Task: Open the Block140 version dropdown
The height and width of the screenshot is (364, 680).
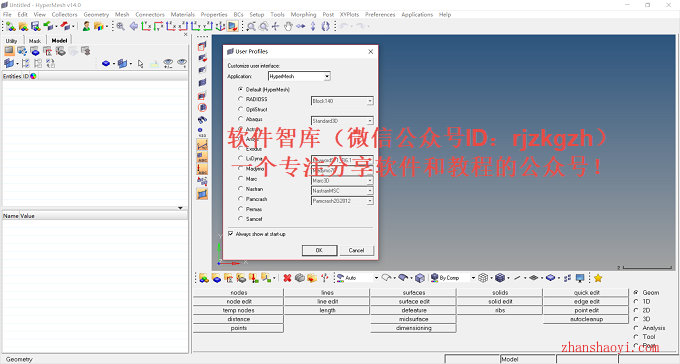Action: point(342,101)
